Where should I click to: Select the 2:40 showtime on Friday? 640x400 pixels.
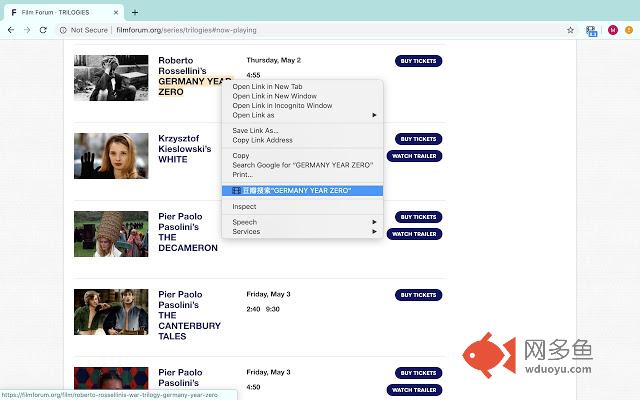tap(253, 309)
